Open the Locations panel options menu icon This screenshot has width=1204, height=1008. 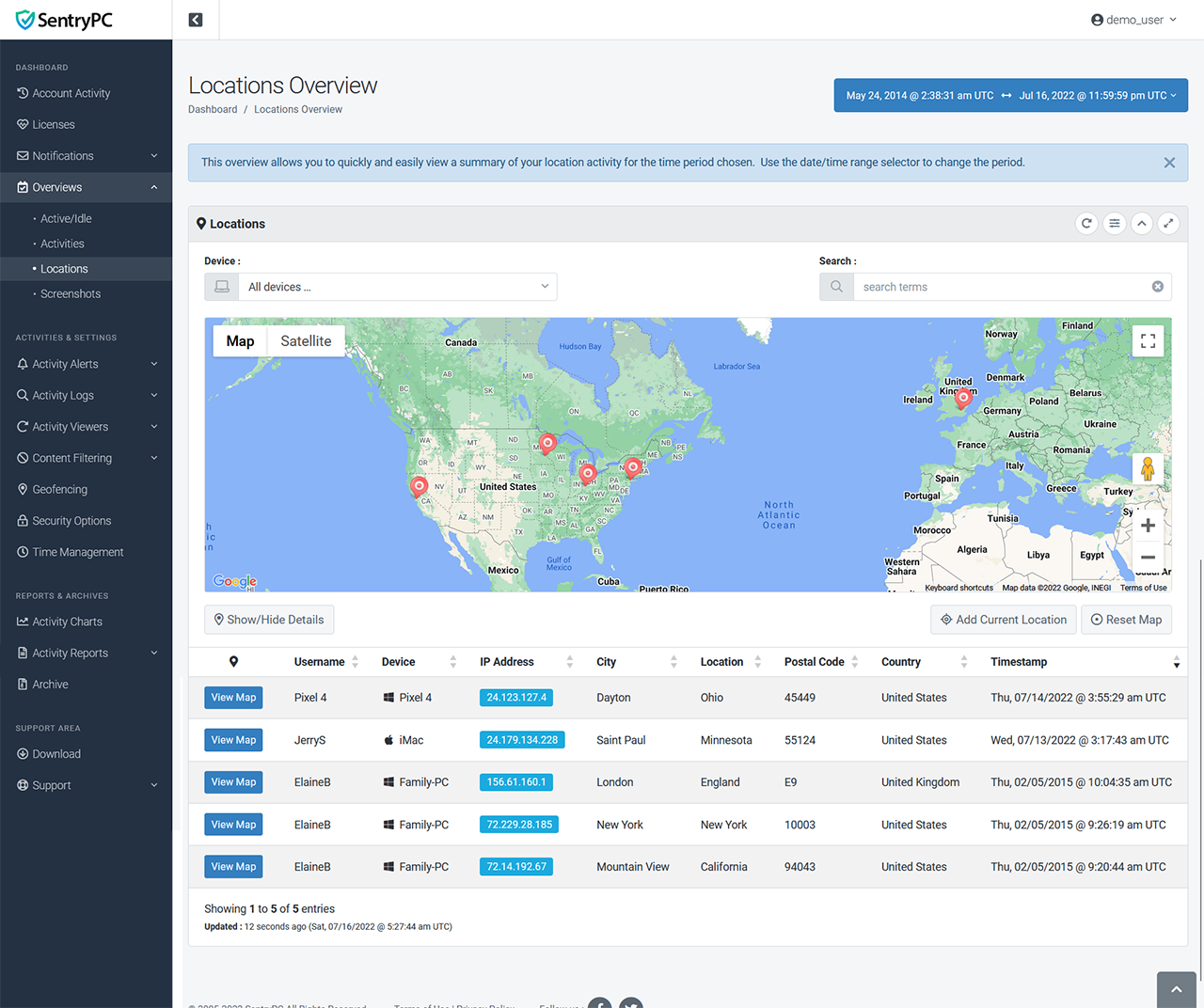click(1114, 224)
